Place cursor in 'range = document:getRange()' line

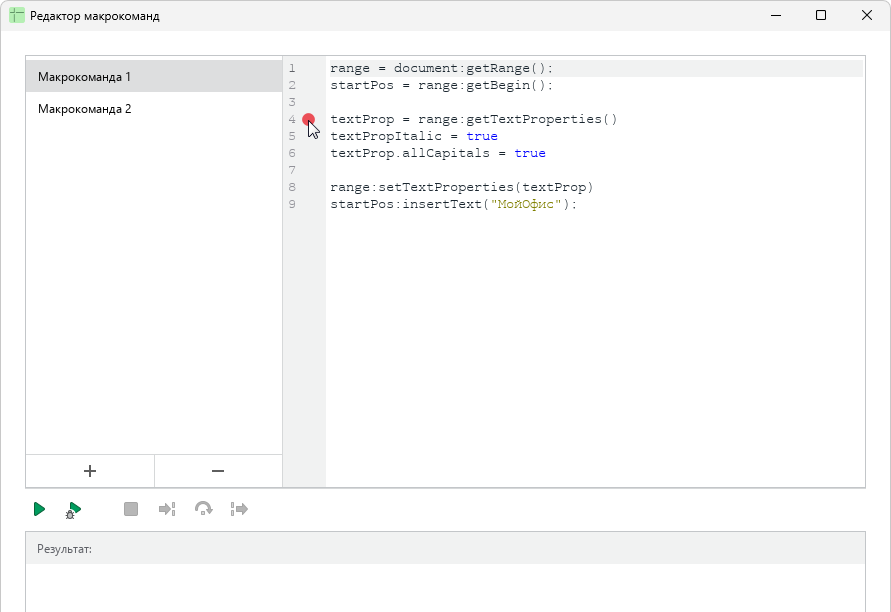click(442, 68)
